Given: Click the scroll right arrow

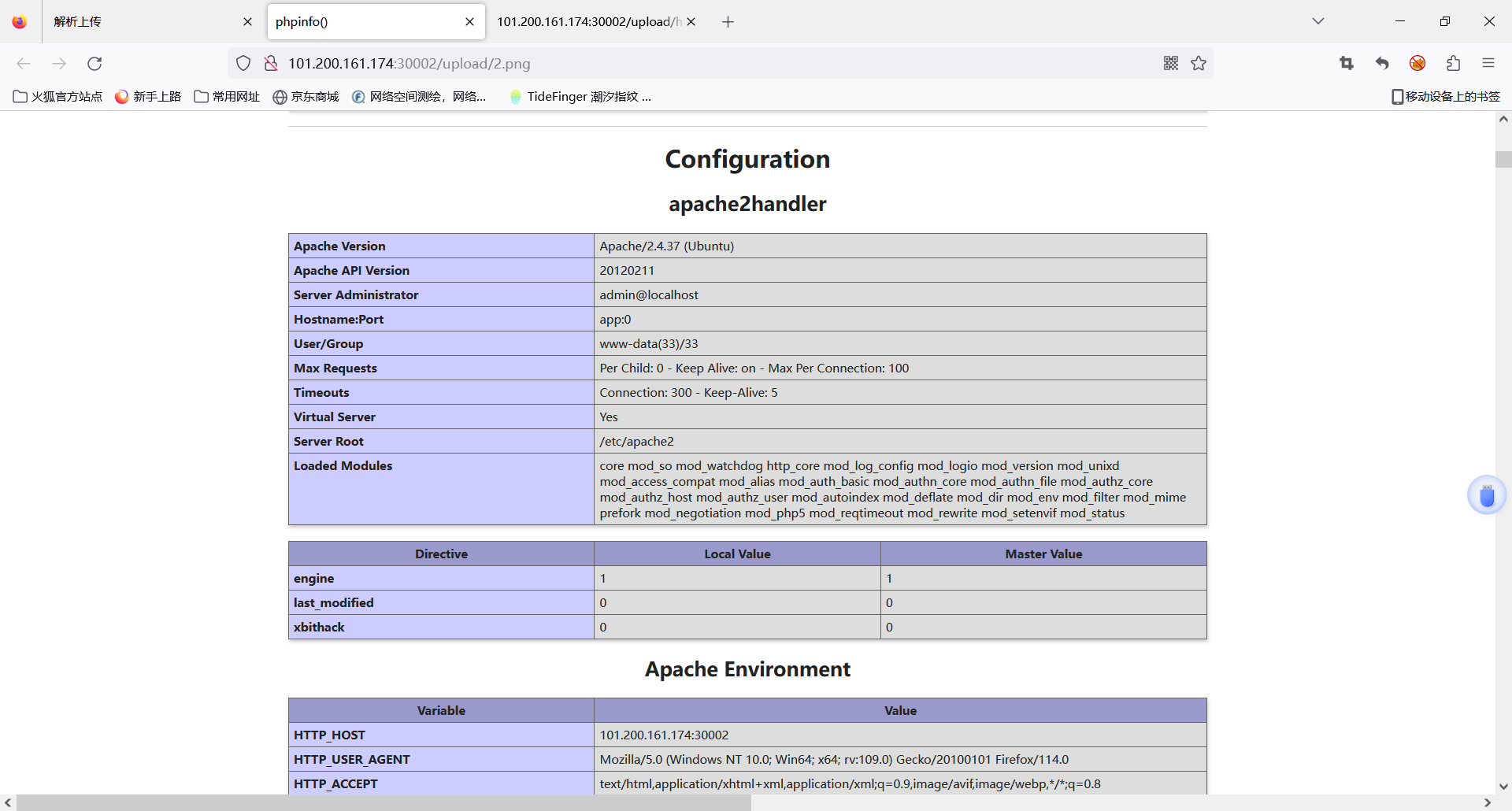Looking at the screenshot, I should coord(1488,802).
